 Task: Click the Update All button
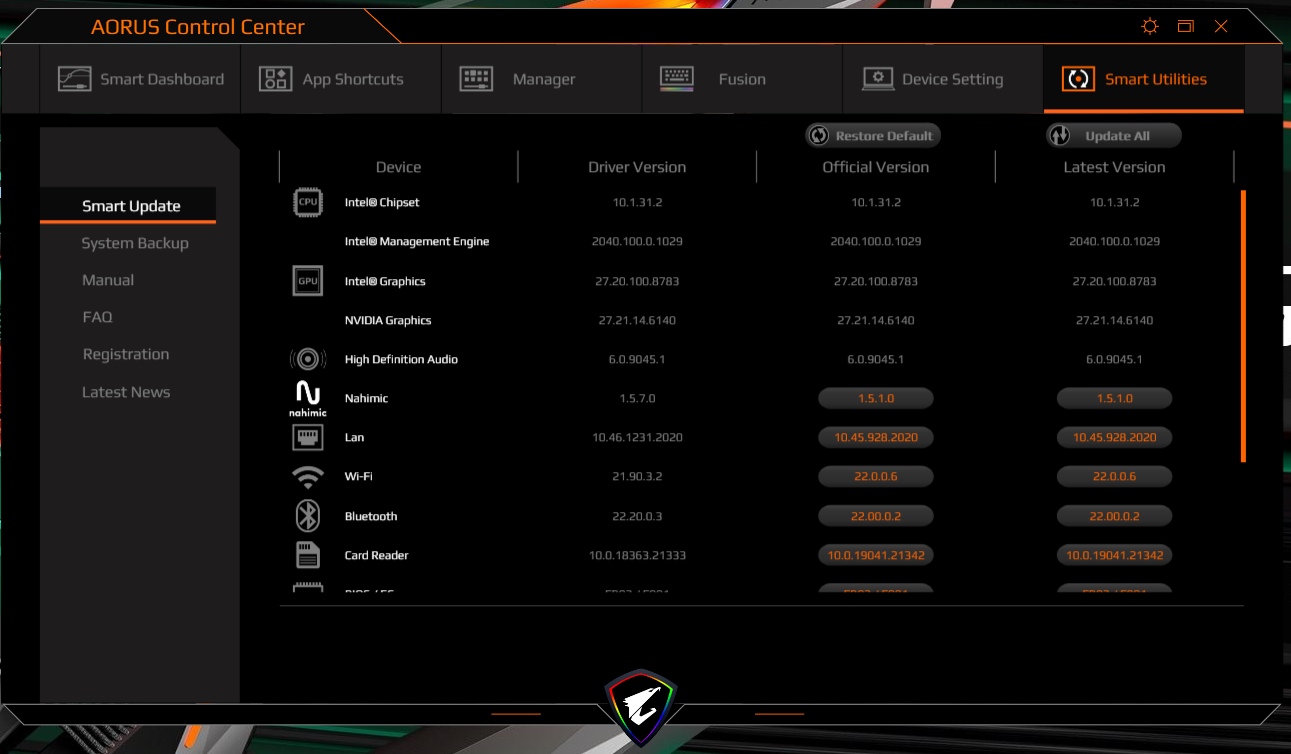[x=1114, y=136]
